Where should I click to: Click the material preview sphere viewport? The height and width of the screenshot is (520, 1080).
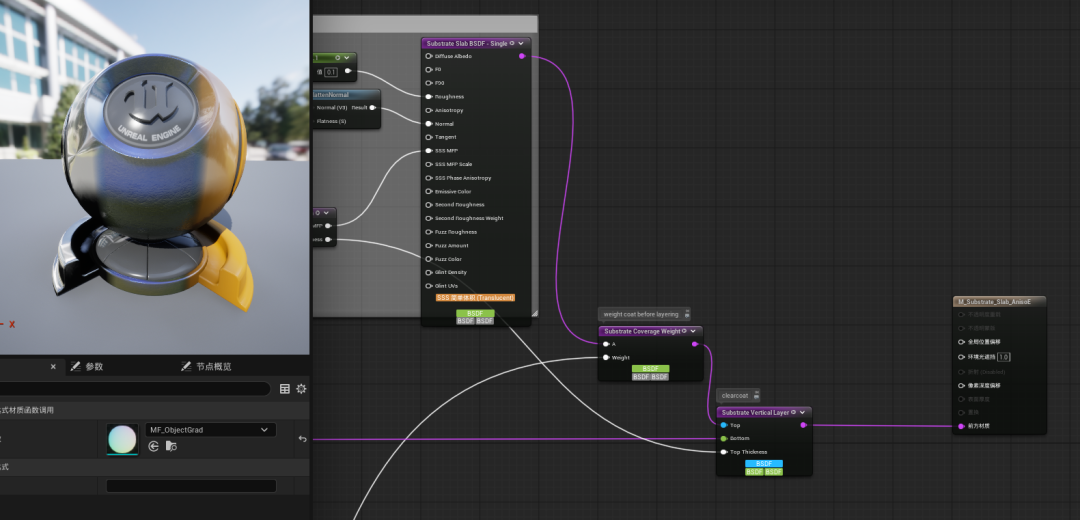pos(154,177)
